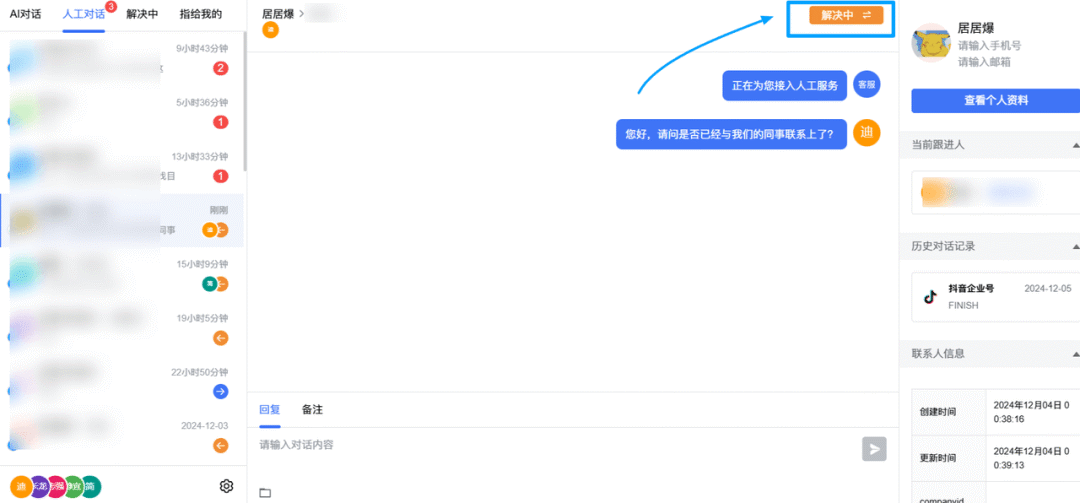1080x503 pixels.
Task: Click blue arrow icon on 22小时50分钟 conversation
Action: tap(220, 391)
